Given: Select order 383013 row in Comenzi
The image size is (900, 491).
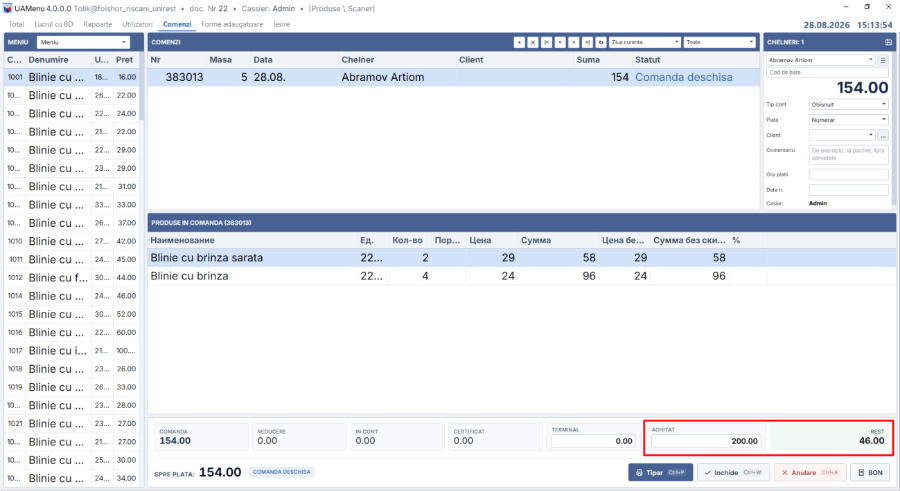Looking at the screenshot, I should [x=453, y=78].
